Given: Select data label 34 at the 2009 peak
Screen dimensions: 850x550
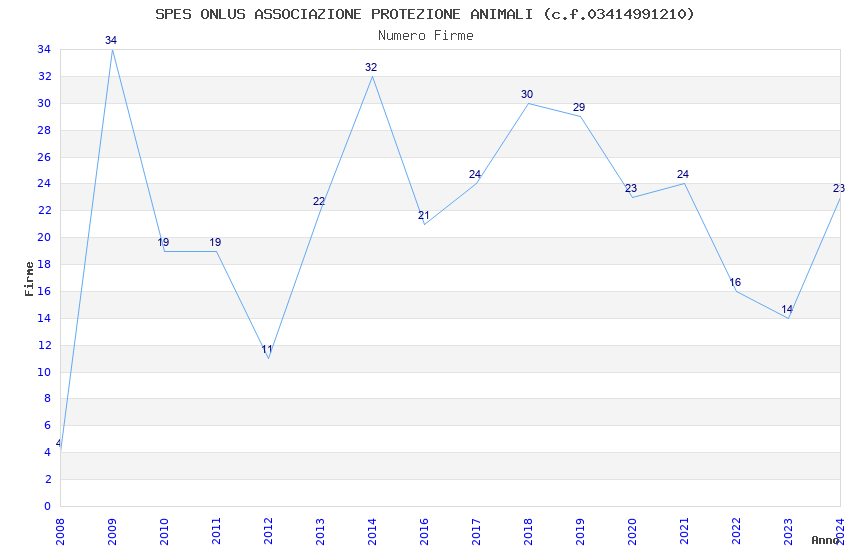Looking at the screenshot, I should 111,41.
